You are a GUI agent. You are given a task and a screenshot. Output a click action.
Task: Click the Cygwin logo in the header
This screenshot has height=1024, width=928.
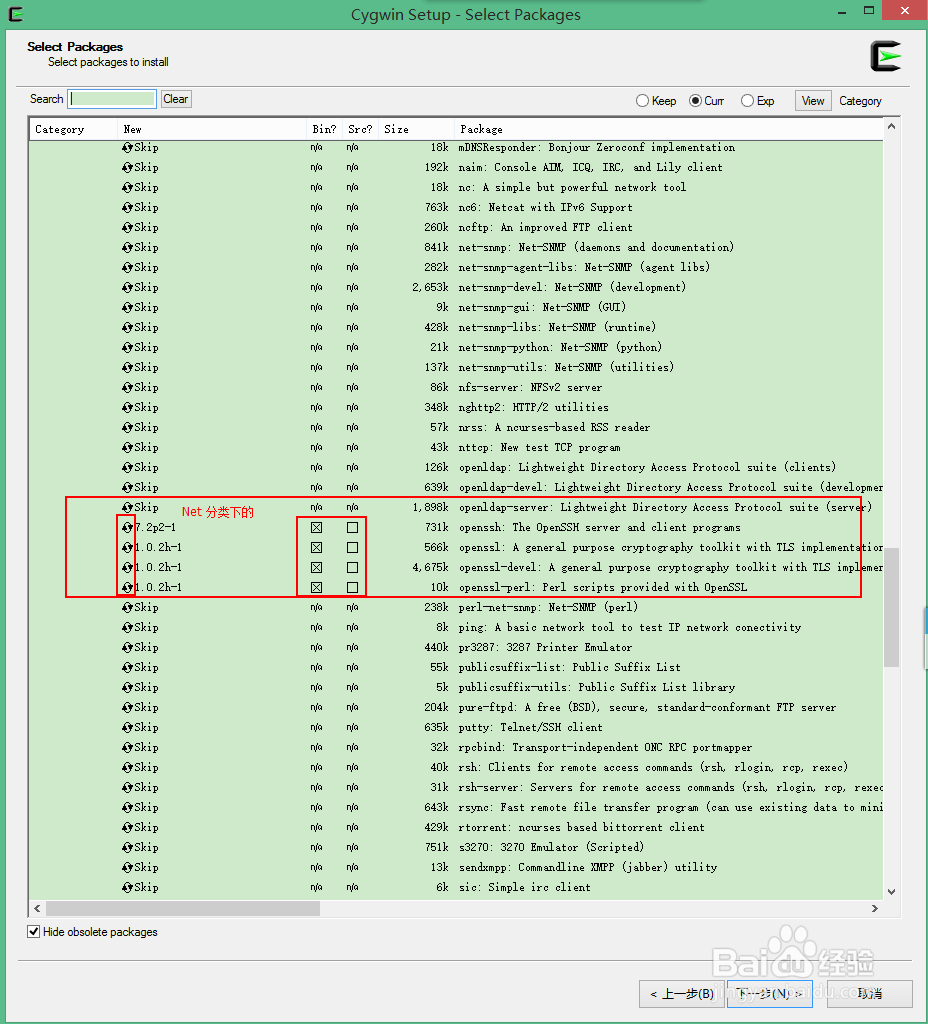[886, 56]
